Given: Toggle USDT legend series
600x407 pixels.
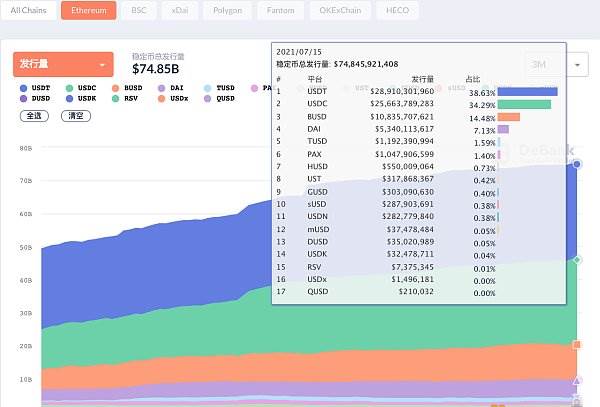Looking at the screenshot, I should pyautogui.click(x=35, y=88).
